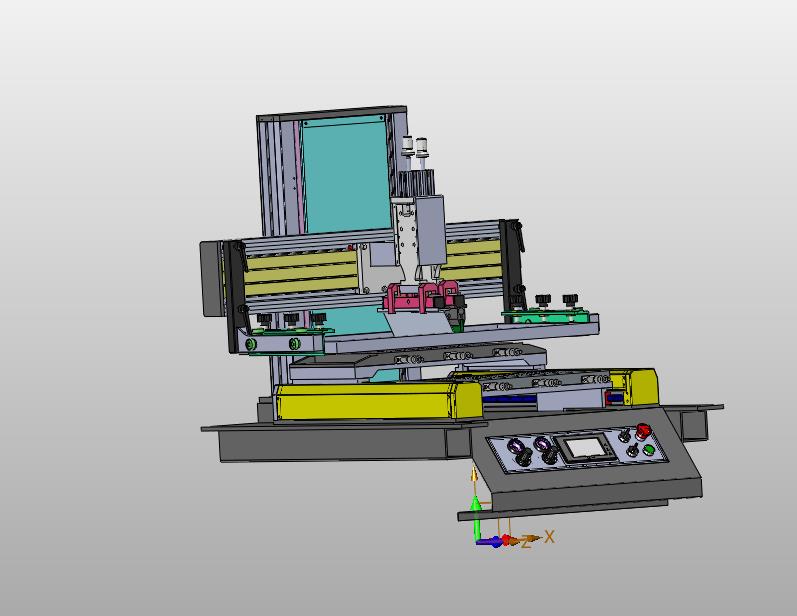Select the leftmost purple knob on the control panel
Screen dimensions: 797x616
click(515, 447)
